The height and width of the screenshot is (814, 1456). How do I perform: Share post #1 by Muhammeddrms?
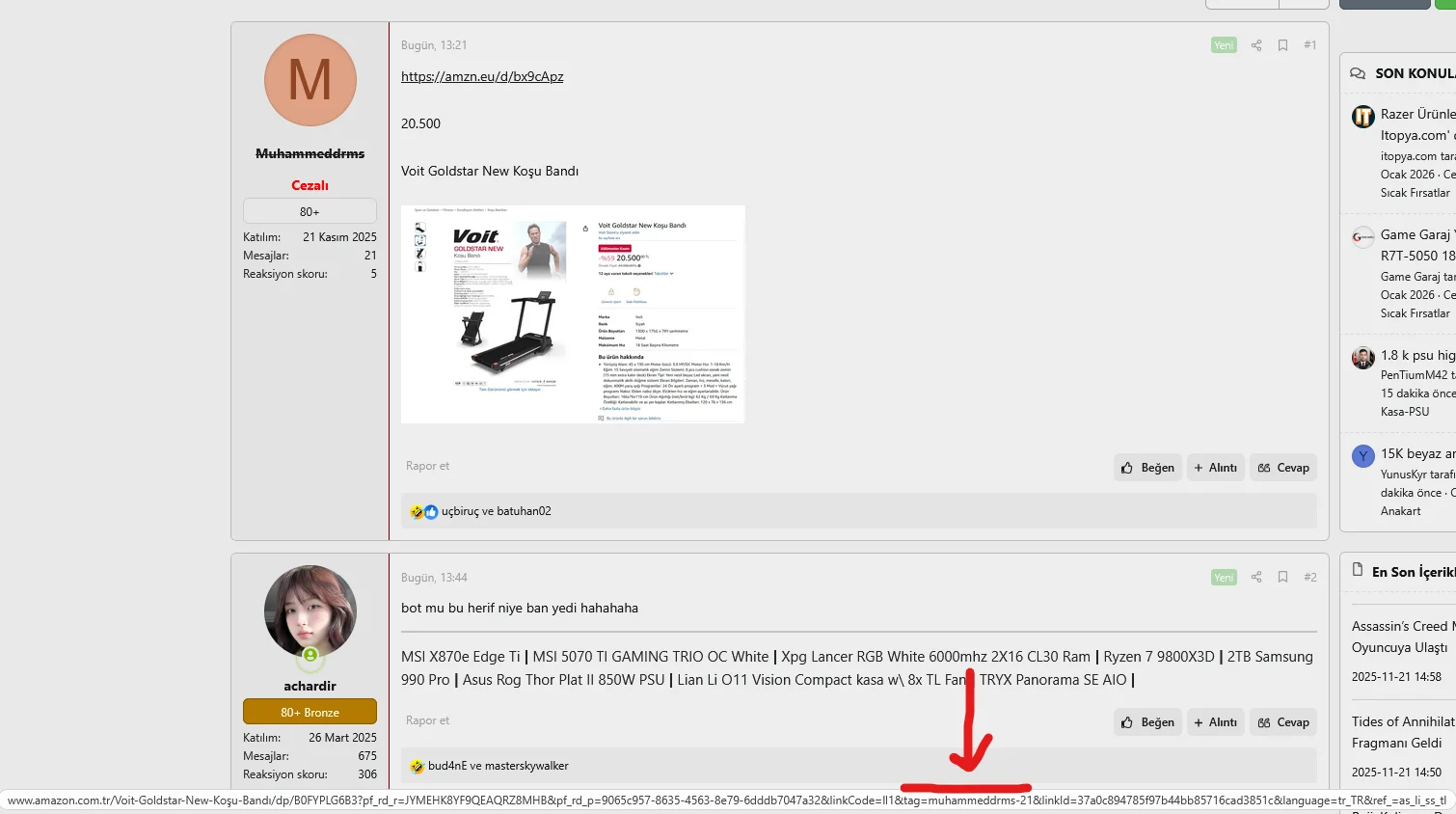click(x=1255, y=45)
